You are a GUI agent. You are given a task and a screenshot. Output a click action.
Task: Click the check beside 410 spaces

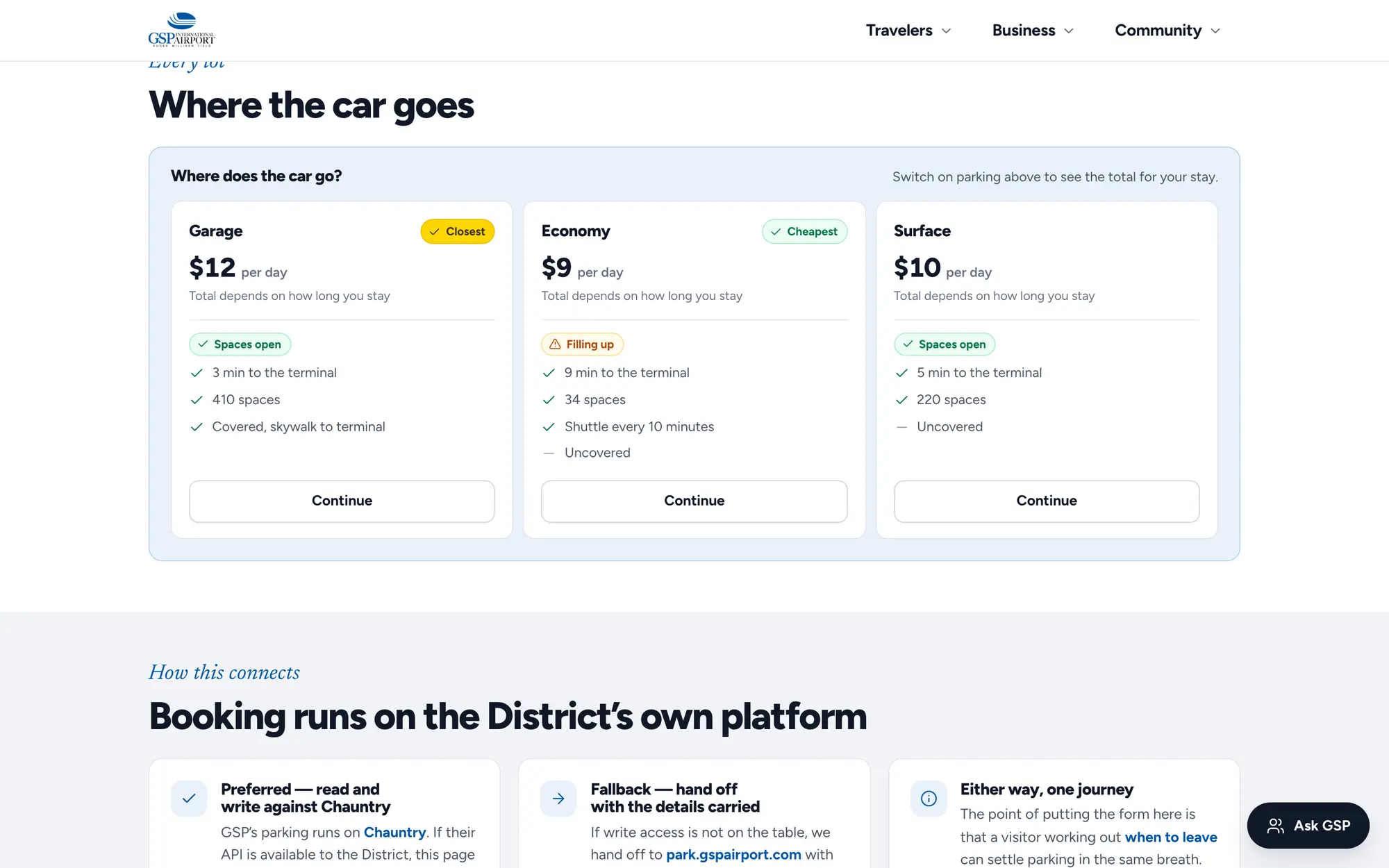pos(197,400)
